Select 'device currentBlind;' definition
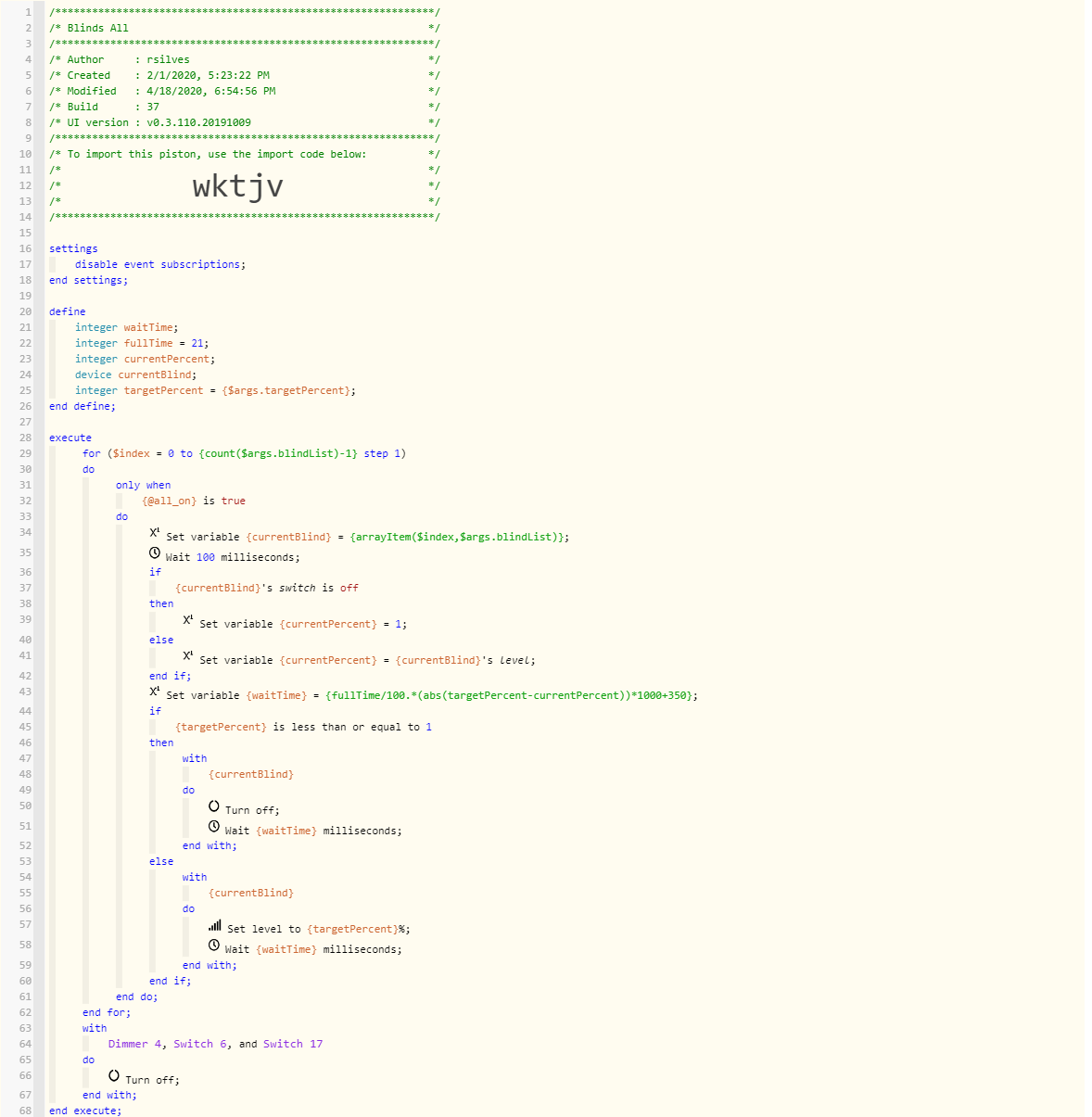The height and width of the screenshot is (1117, 1092). (x=136, y=374)
